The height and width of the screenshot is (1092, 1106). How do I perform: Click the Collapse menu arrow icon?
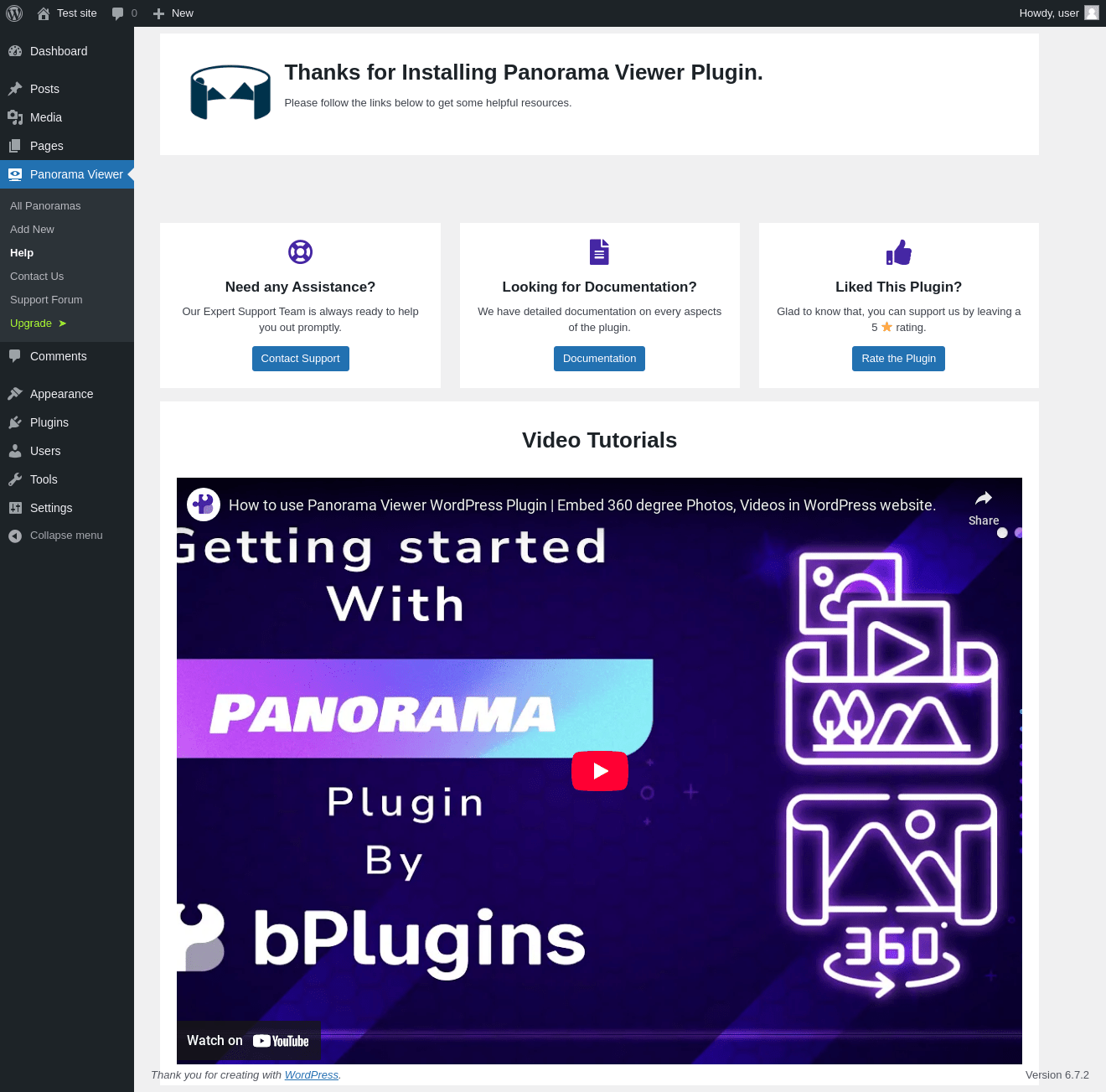(15, 536)
